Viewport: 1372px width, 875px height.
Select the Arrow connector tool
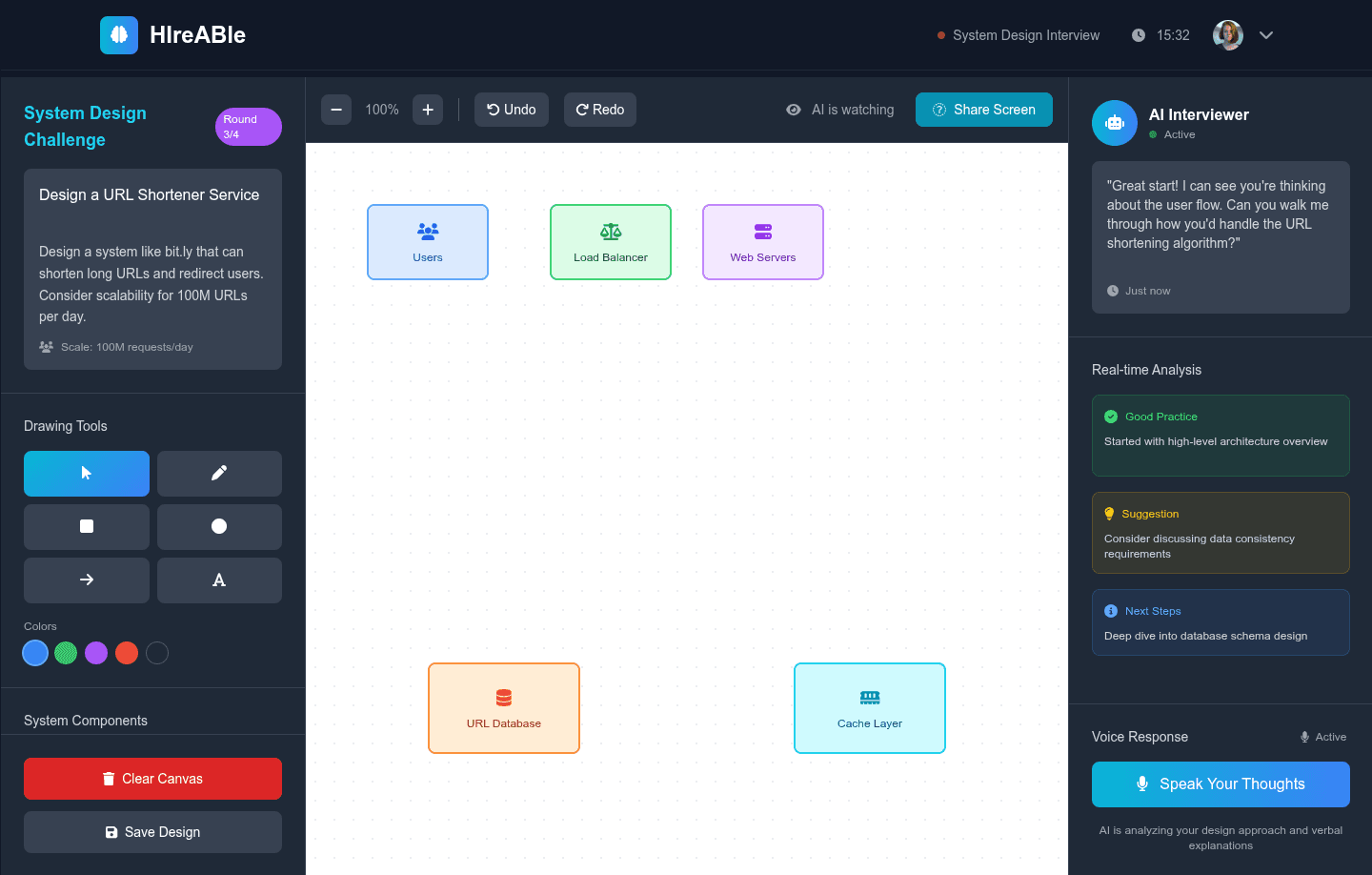[x=86, y=580]
